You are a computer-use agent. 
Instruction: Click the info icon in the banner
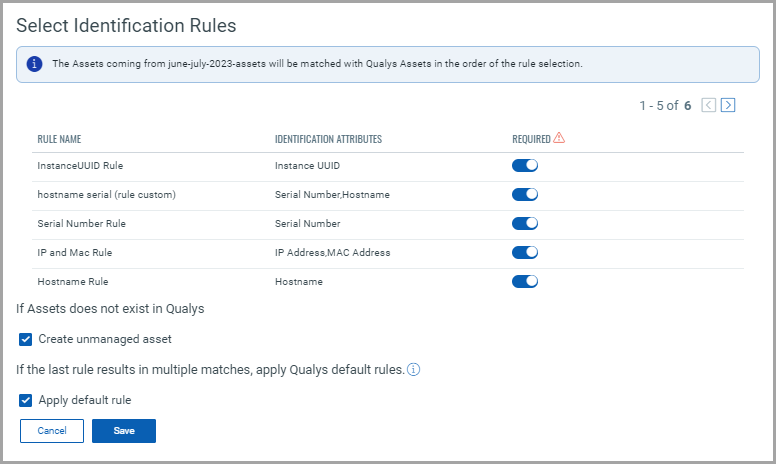(35, 63)
